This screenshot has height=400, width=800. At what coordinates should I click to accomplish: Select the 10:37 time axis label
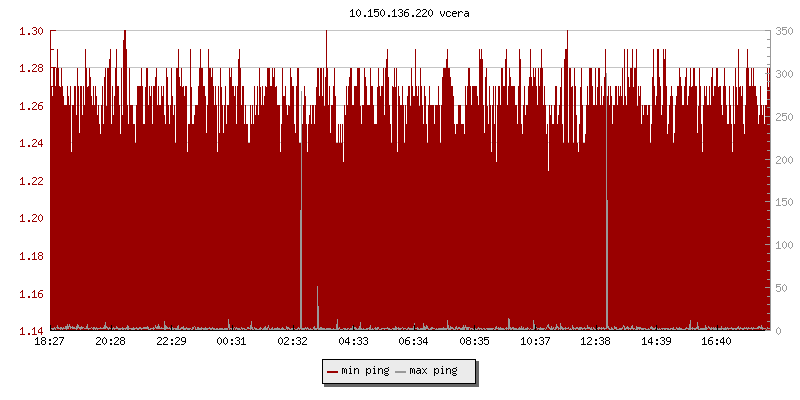[535, 342]
